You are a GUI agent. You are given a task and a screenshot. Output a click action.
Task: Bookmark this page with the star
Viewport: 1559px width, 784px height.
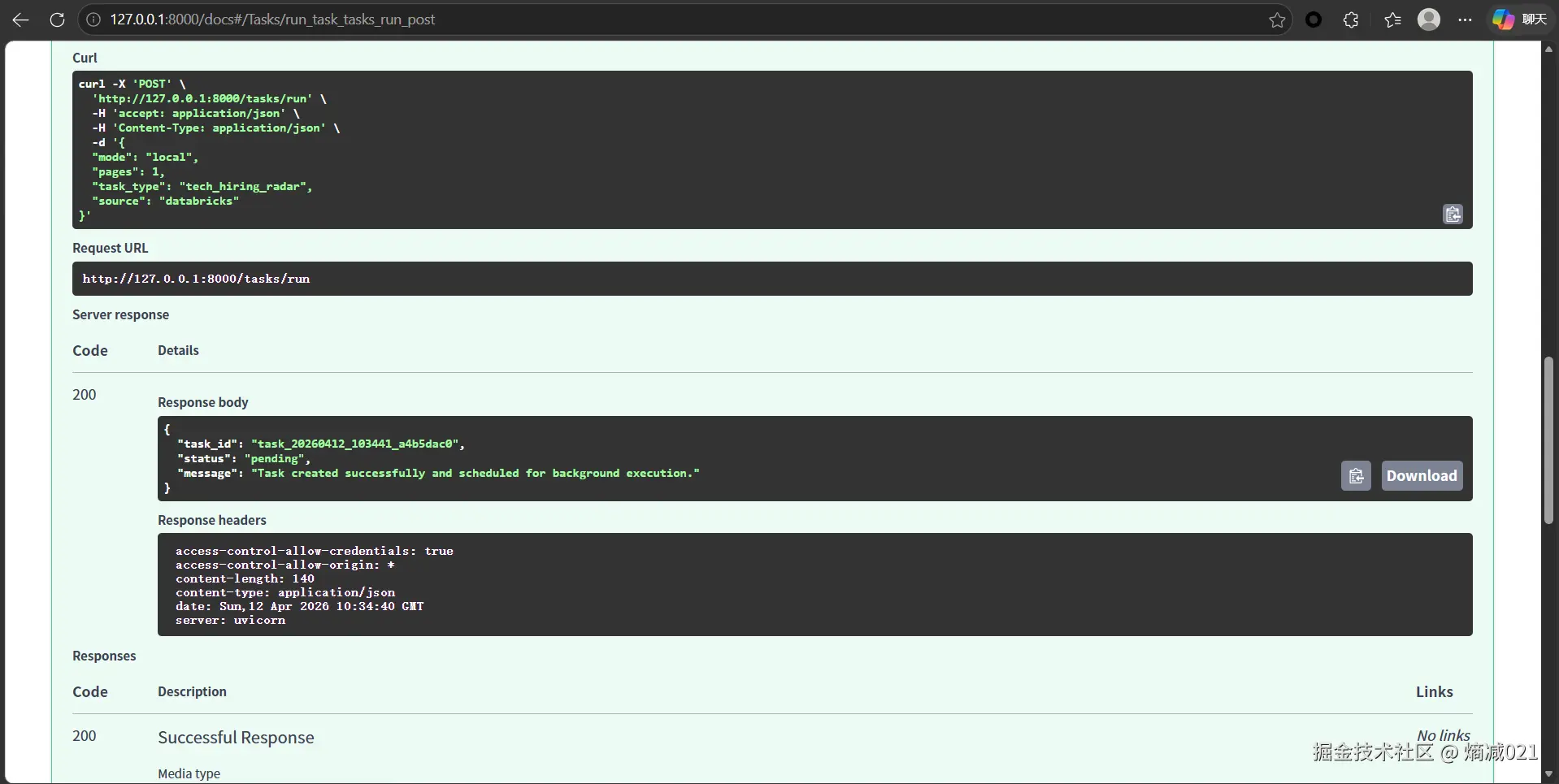point(1276,19)
